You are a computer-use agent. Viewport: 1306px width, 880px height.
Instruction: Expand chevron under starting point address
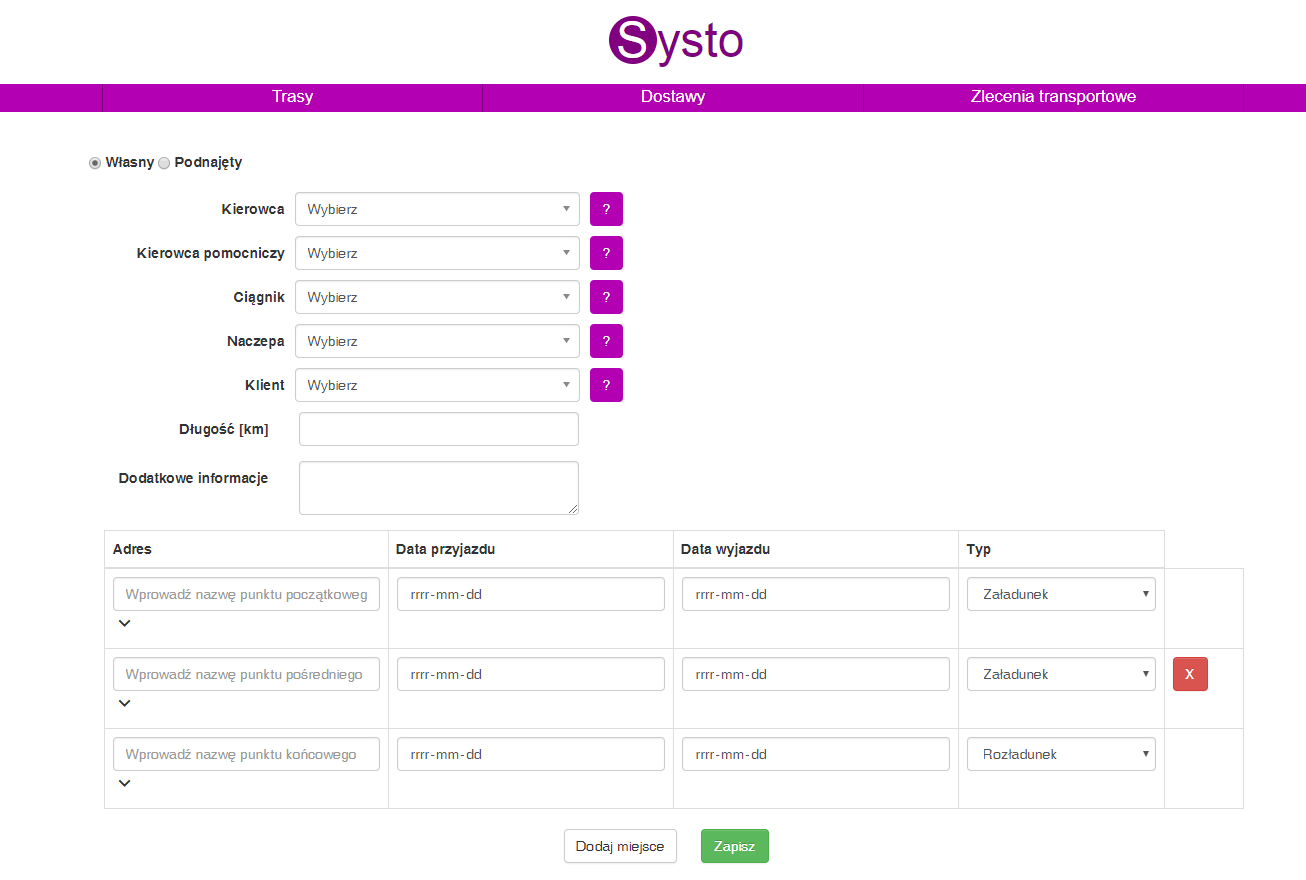[x=124, y=624]
